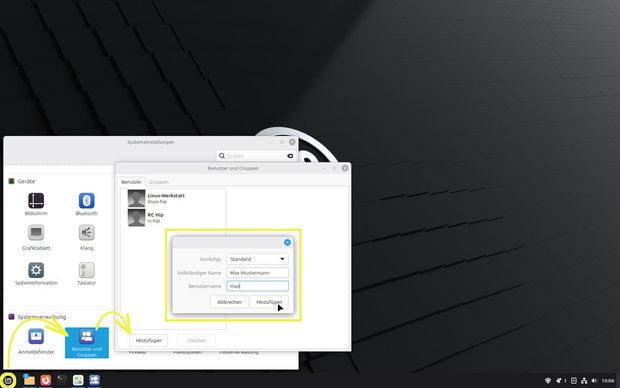Launch the red browser icon in panel
The image size is (620, 388).
coord(45,380)
